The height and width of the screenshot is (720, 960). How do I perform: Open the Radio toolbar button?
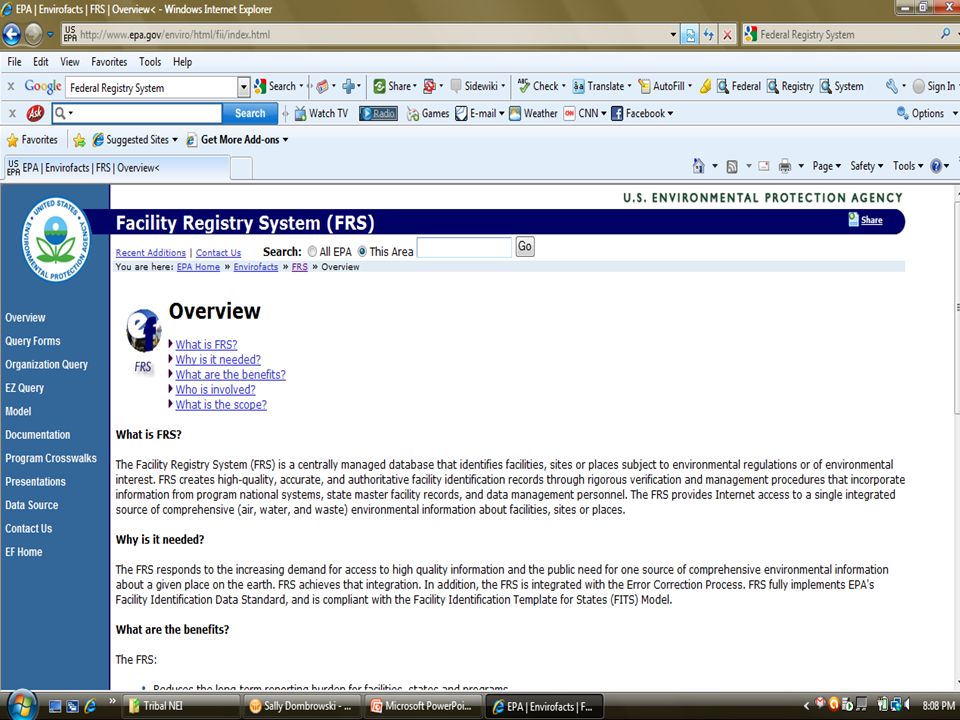378,113
